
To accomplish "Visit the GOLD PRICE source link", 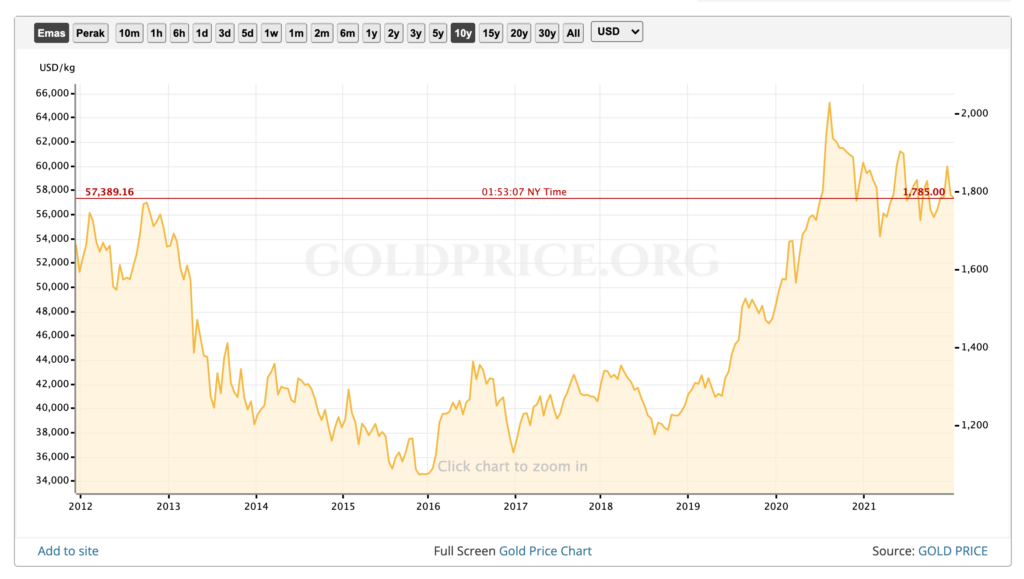I will tap(953, 551).
